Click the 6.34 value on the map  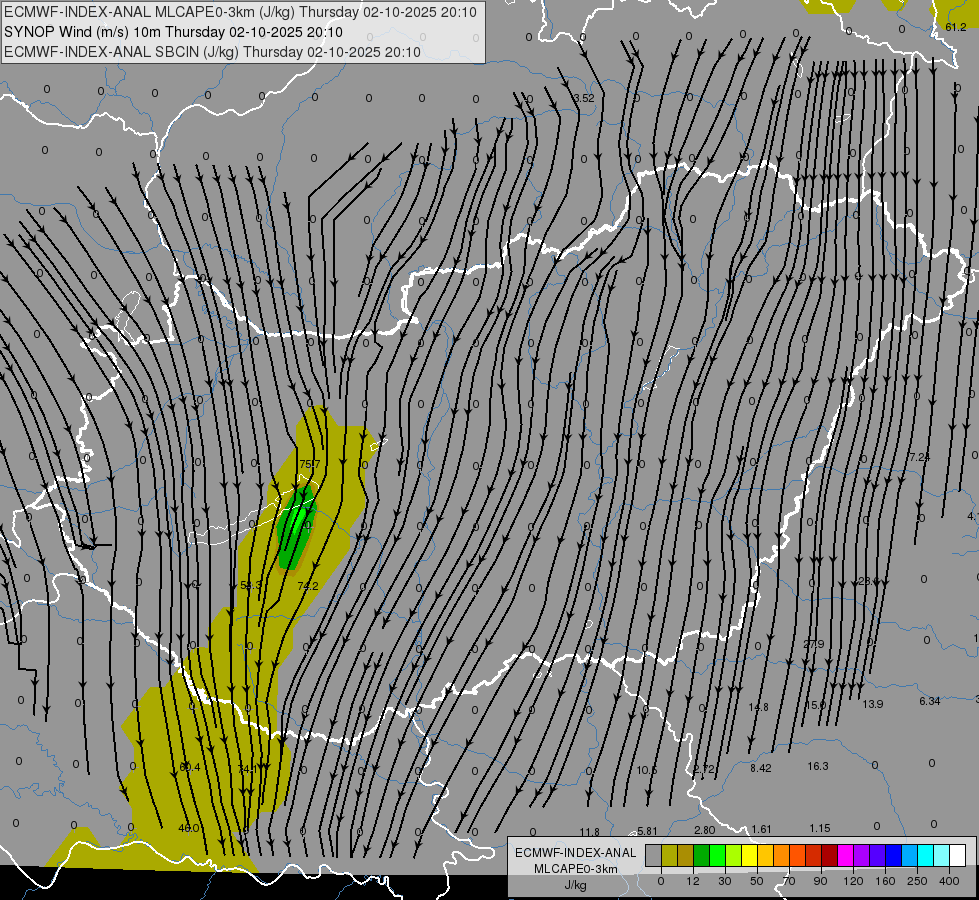click(930, 701)
